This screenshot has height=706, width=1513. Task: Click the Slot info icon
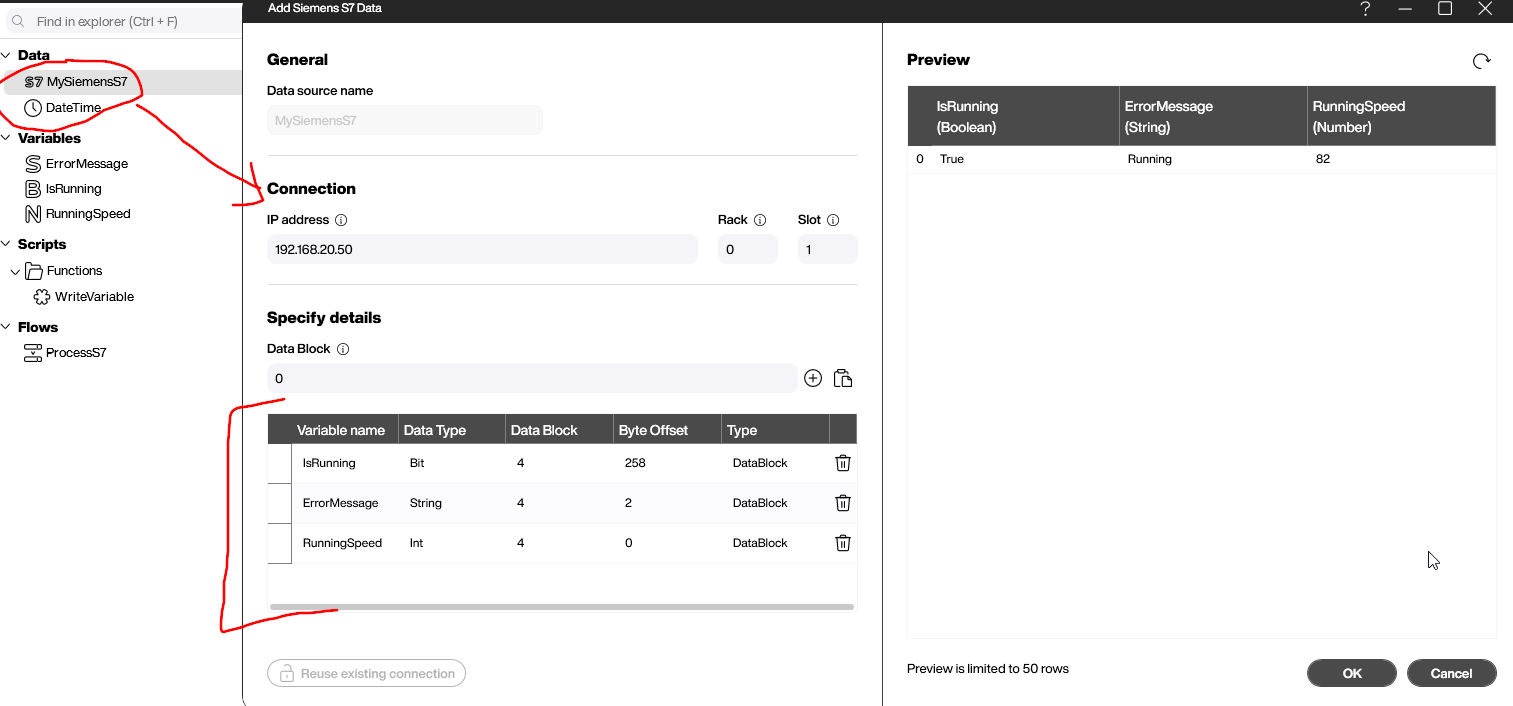(x=833, y=220)
